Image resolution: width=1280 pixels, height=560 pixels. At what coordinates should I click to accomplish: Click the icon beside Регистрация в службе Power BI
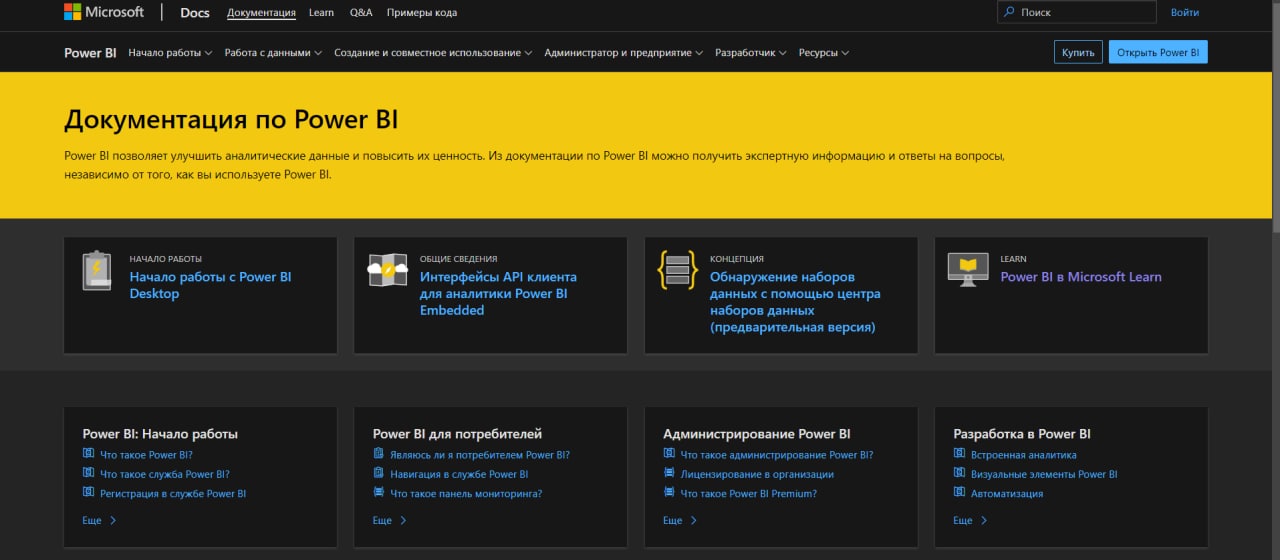point(88,493)
